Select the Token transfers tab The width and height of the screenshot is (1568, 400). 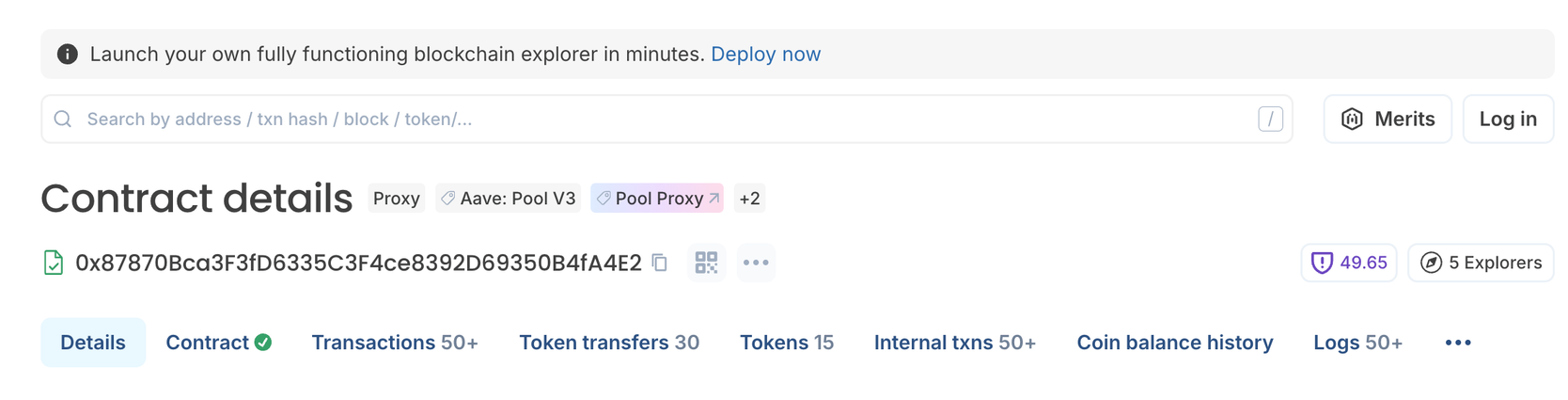point(608,343)
